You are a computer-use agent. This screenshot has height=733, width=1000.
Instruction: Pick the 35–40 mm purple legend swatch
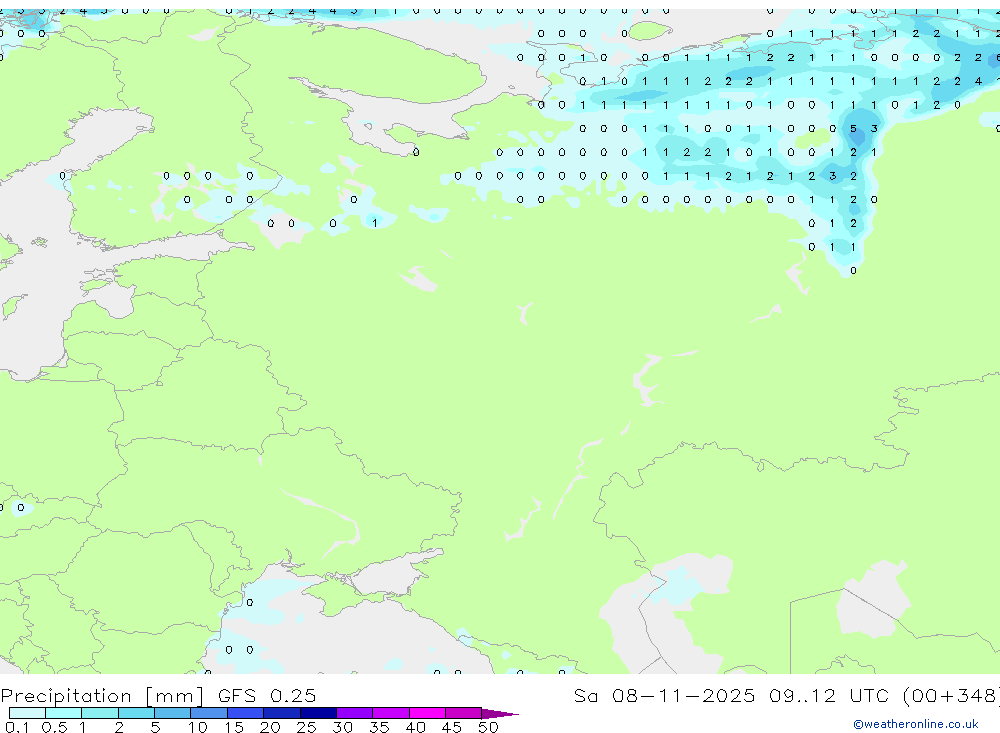pyautogui.click(x=391, y=713)
